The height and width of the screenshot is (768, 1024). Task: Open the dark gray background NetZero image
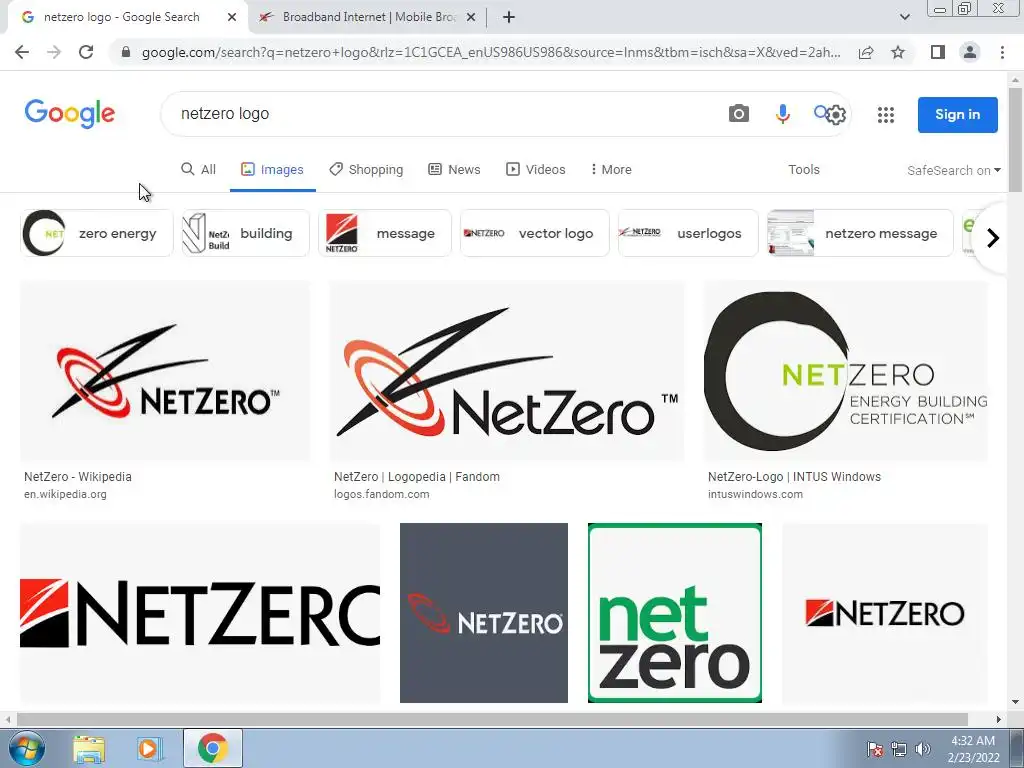pos(484,613)
